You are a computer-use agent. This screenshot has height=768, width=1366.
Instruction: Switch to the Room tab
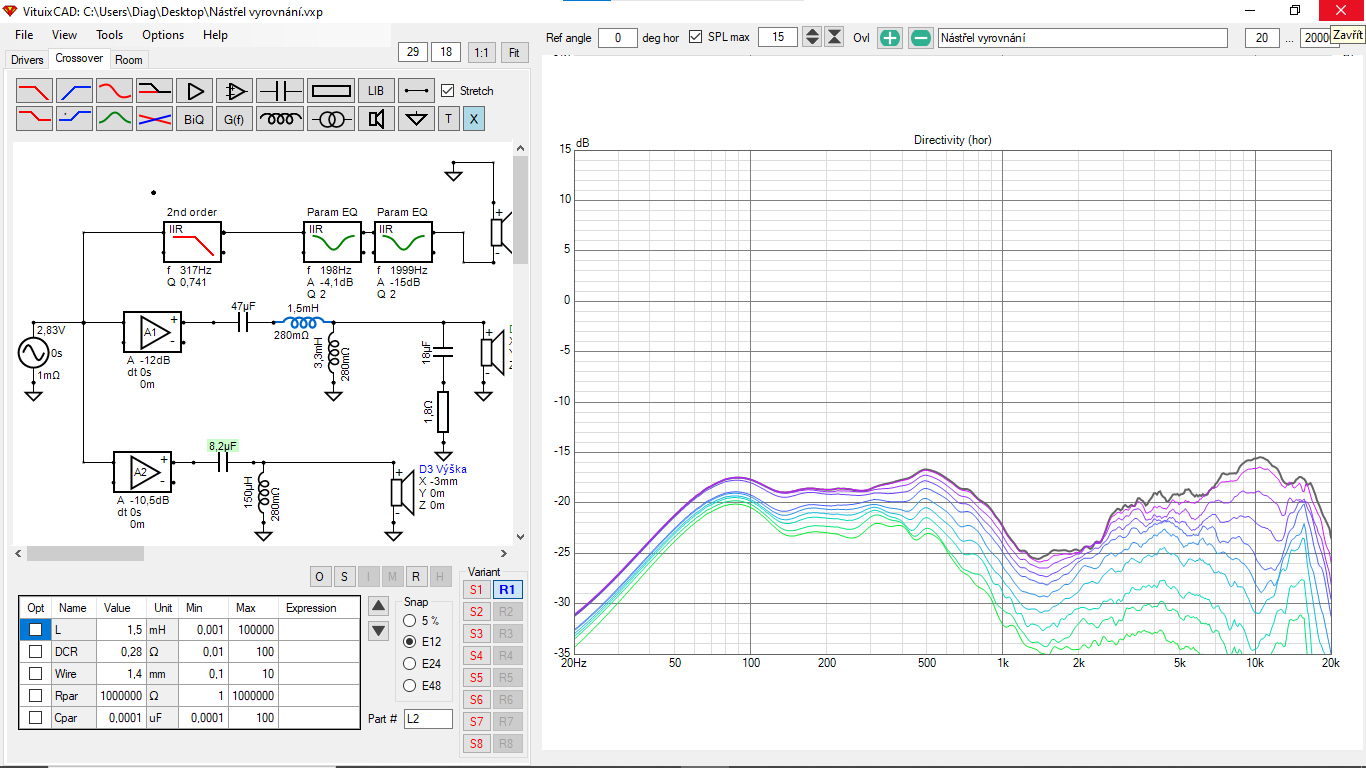point(129,60)
